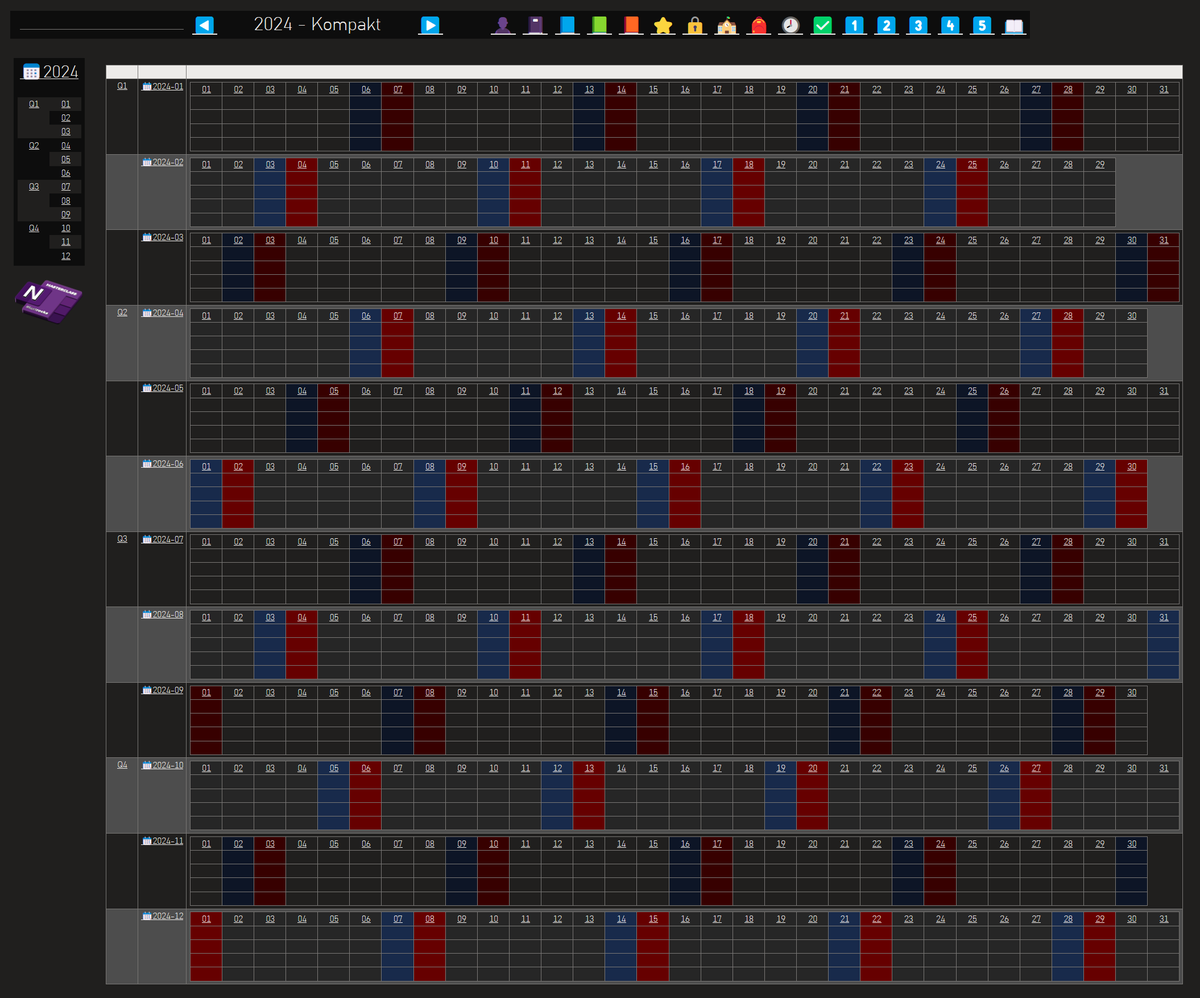This screenshot has height=998, width=1200.
Task: Click the calendar icon before 2024-06
Action: pyautogui.click(x=147, y=464)
